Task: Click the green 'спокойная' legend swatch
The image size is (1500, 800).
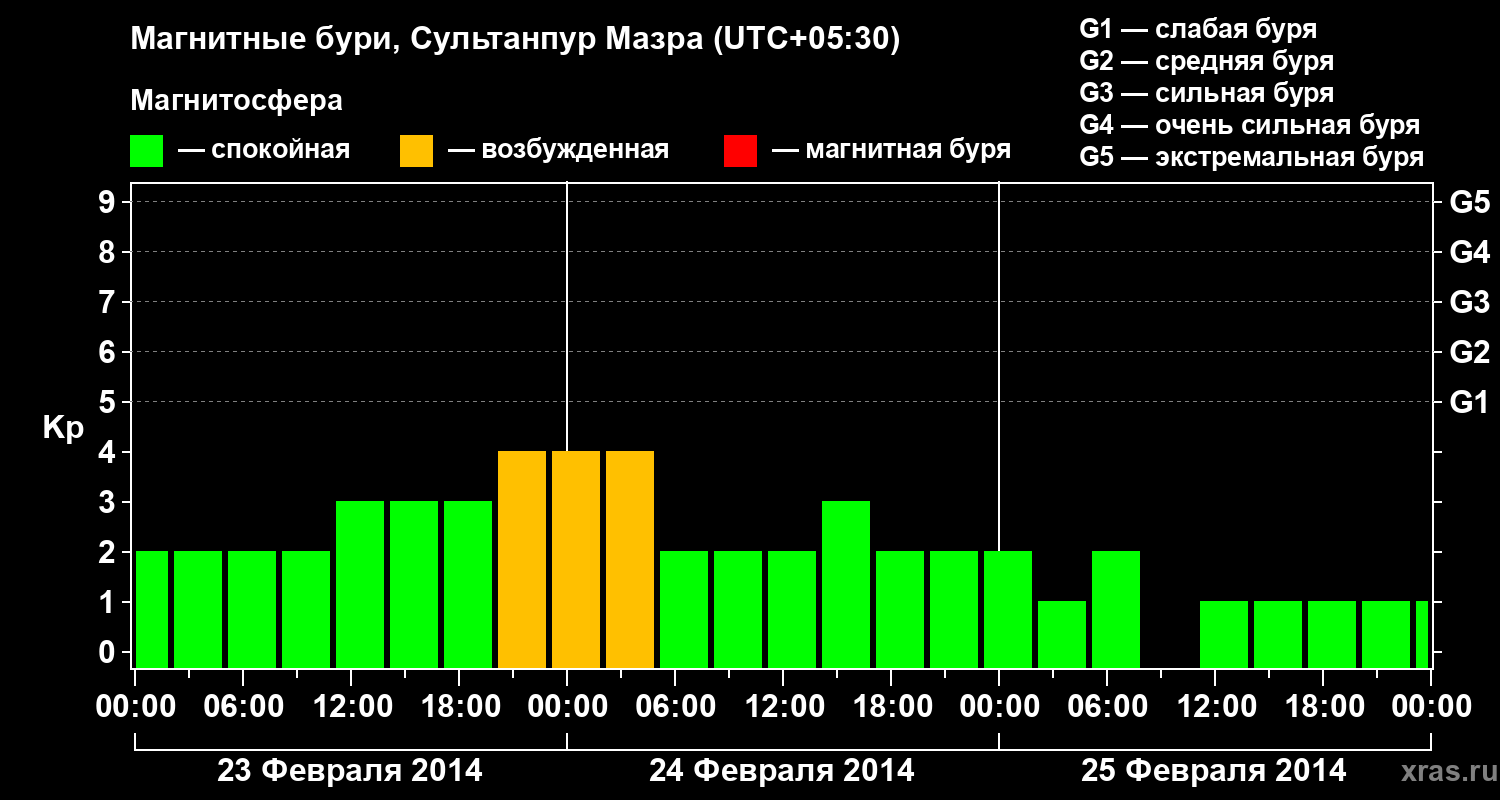Action: tap(146, 151)
